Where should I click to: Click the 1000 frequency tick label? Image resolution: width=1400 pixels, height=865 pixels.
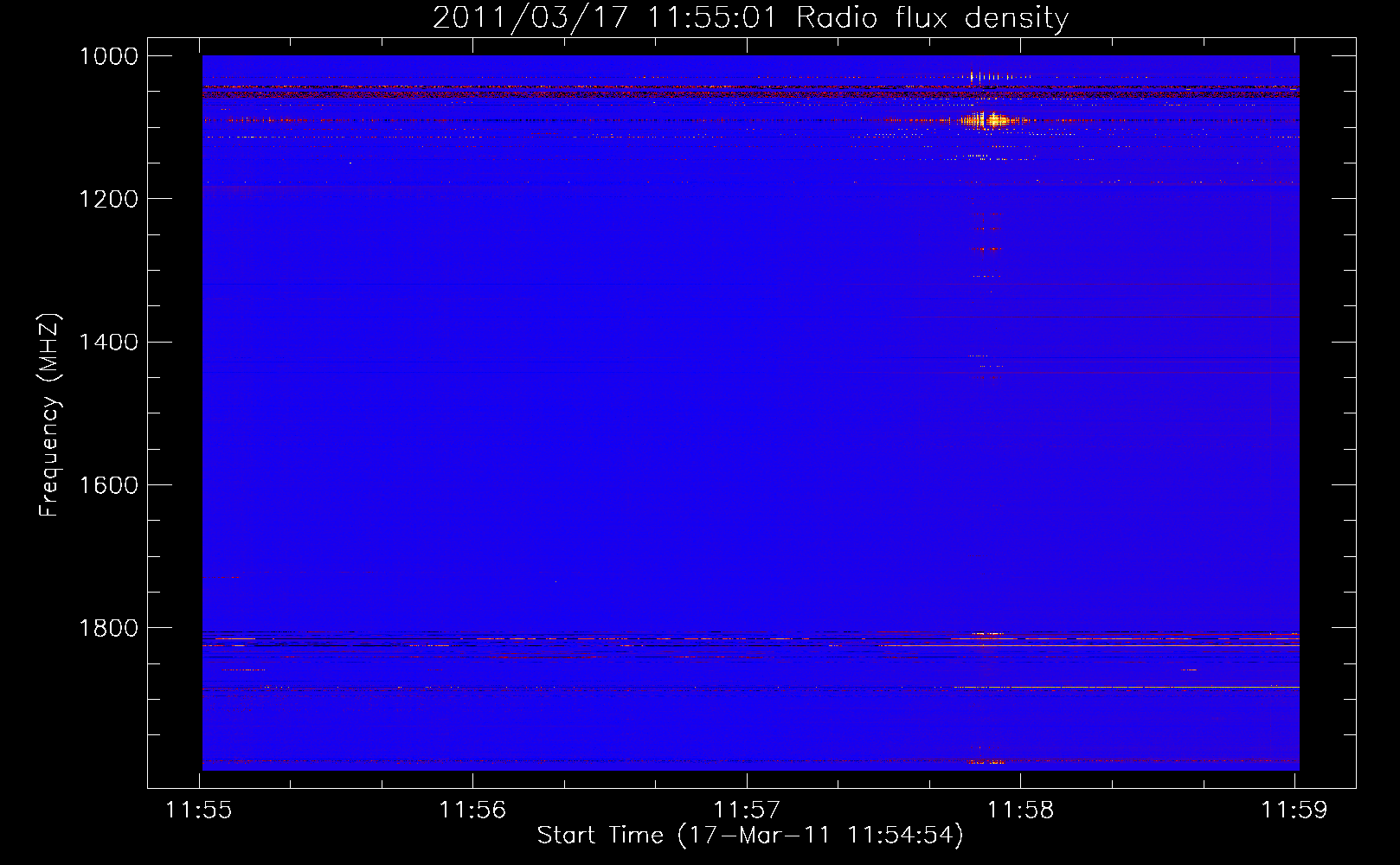click(x=109, y=56)
